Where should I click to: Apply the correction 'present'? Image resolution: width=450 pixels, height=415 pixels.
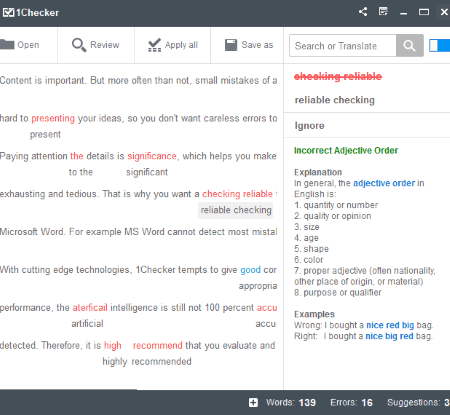pyautogui.click(x=45, y=134)
